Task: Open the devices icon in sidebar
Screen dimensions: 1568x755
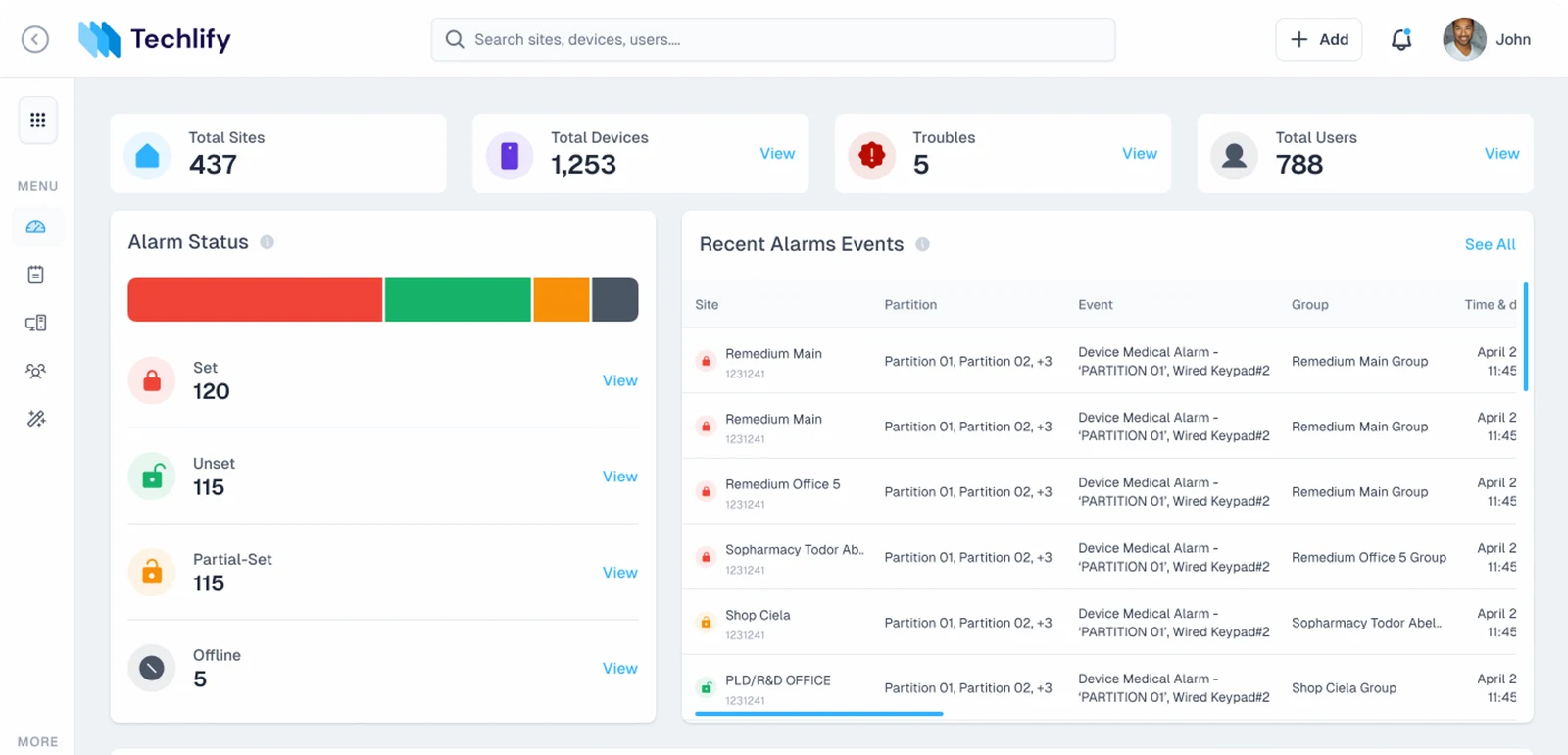Action: (x=36, y=323)
